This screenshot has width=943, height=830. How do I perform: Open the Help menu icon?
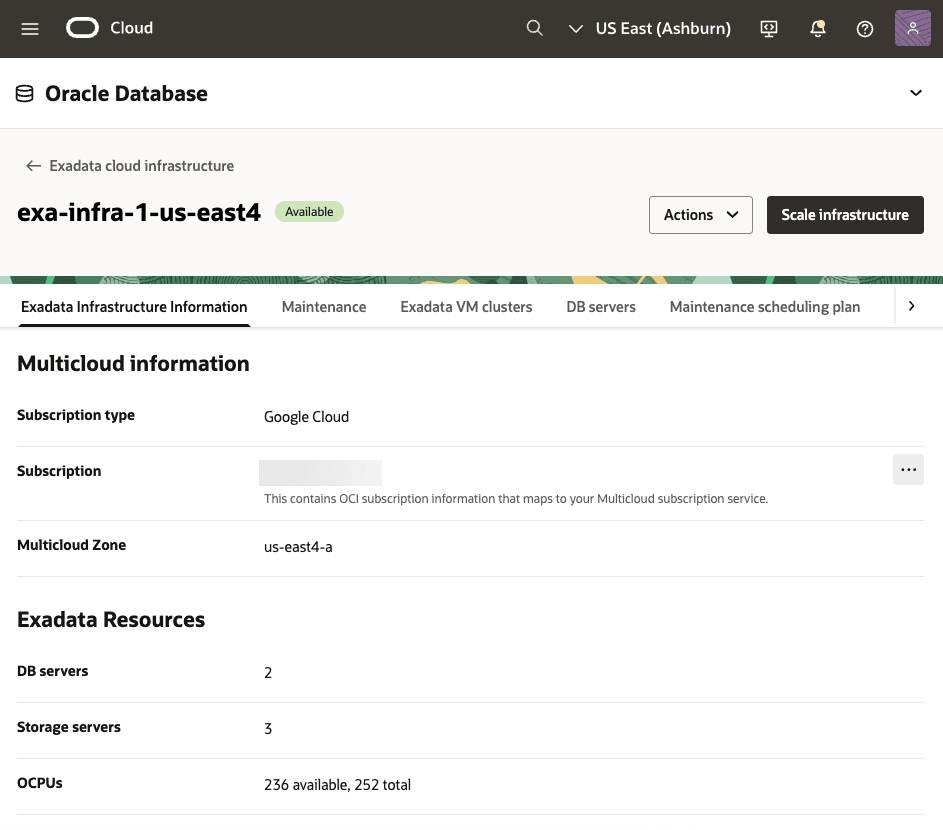864,28
